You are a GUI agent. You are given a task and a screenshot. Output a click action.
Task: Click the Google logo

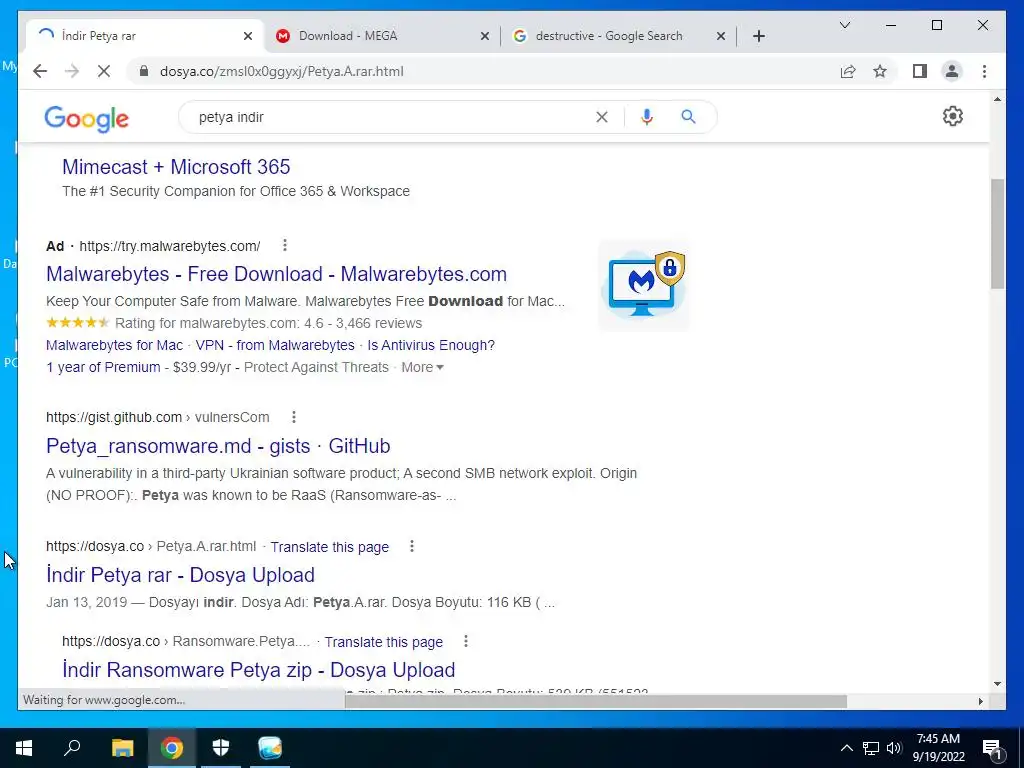point(86,119)
